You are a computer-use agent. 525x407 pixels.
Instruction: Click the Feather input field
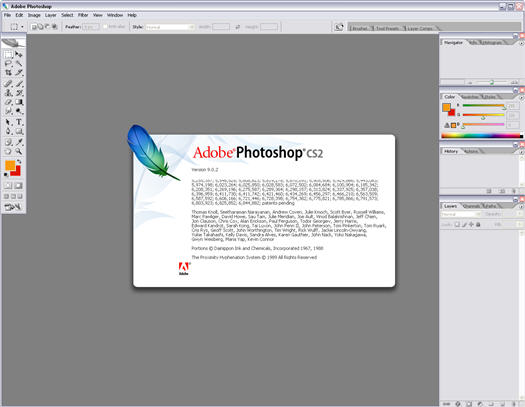pyautogui.click(x=91, y=27)
